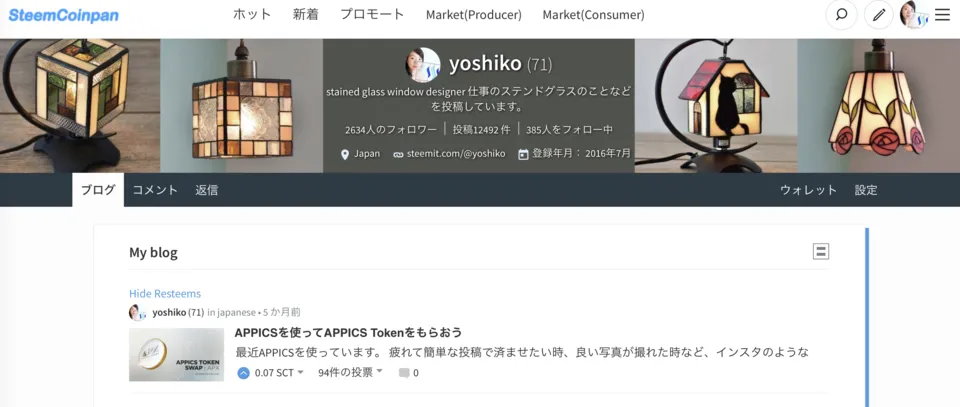Click the pencil compose post icon
960x407 pixels.
(x=879, y=15)
